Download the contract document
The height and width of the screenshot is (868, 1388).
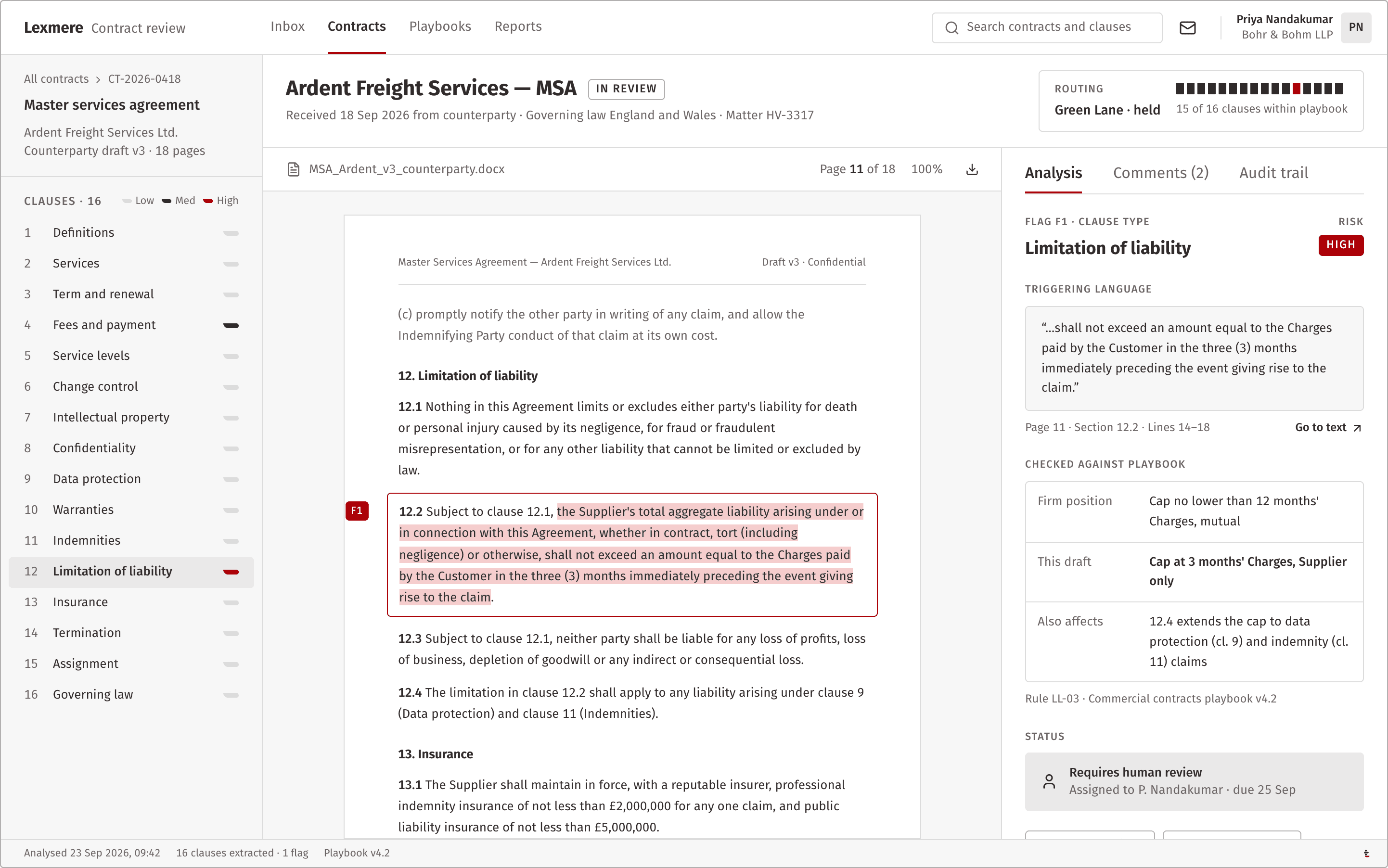click(x=972, y=169)
